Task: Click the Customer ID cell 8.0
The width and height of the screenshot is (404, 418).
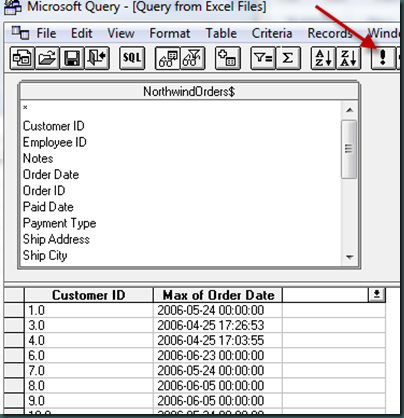Action: coord(89,385)
